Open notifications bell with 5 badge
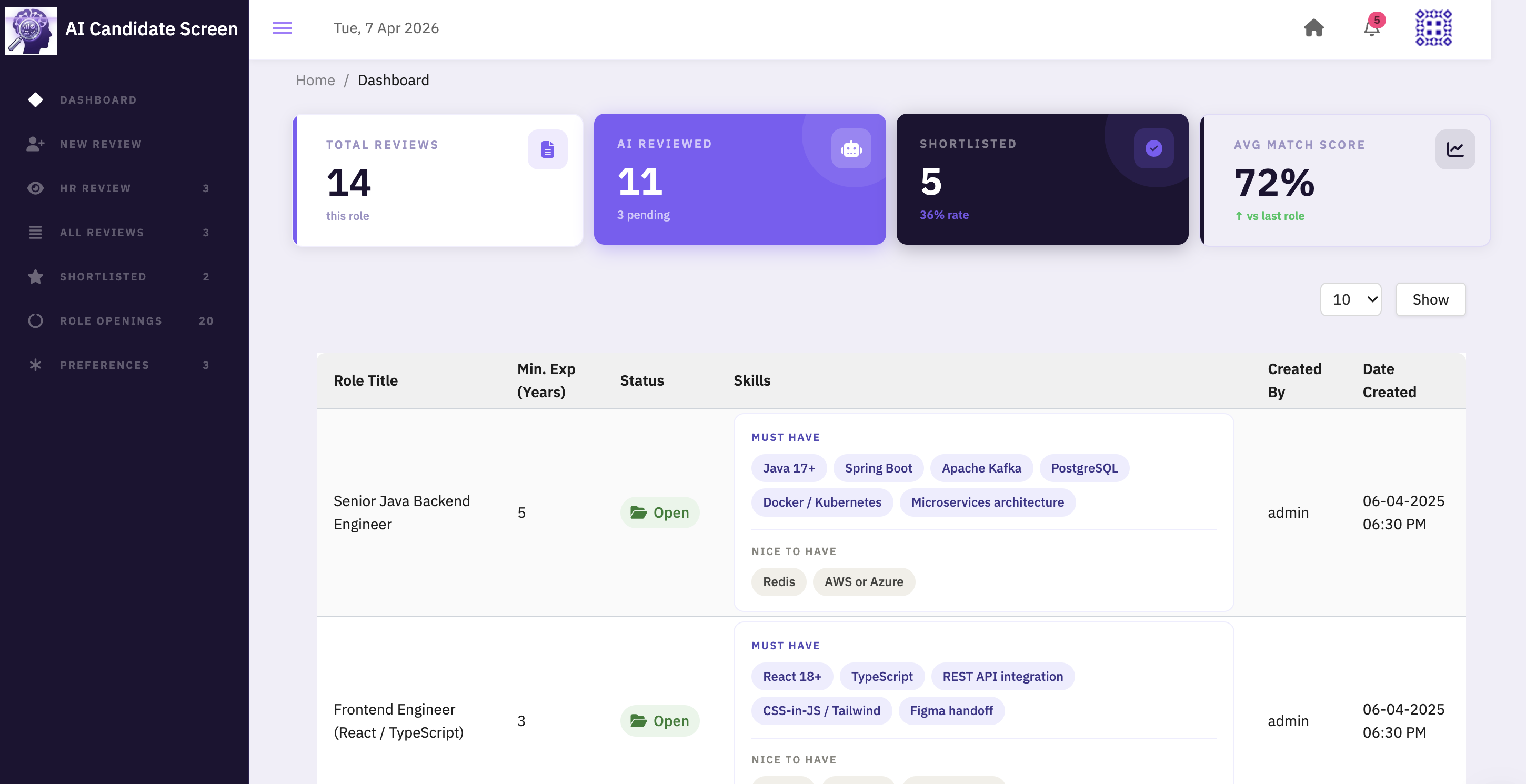The height and width of the screenshot is (784, 1526). point(1371,28)
